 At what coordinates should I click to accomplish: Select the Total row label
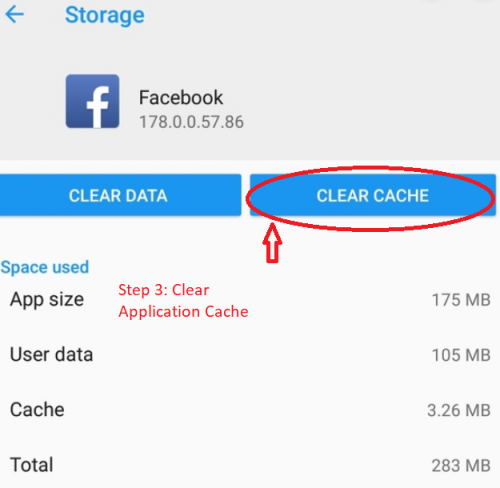point(32,465)
